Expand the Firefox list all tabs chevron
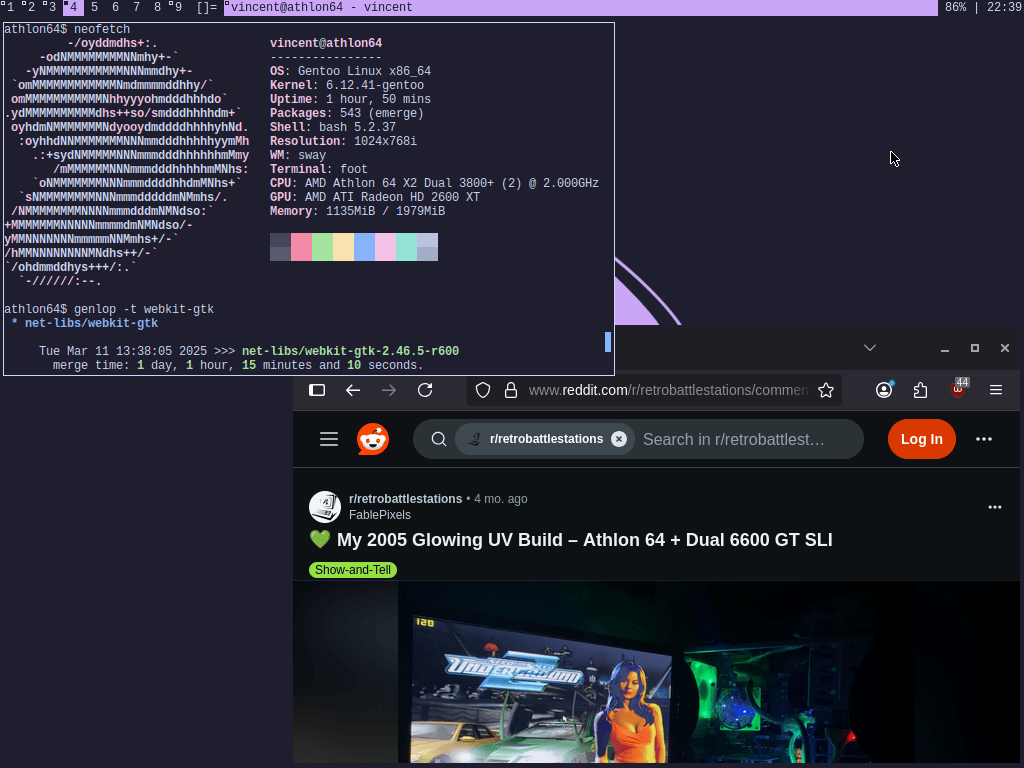This screenshot has width=1024, height=768. click(x=870, y=348)
